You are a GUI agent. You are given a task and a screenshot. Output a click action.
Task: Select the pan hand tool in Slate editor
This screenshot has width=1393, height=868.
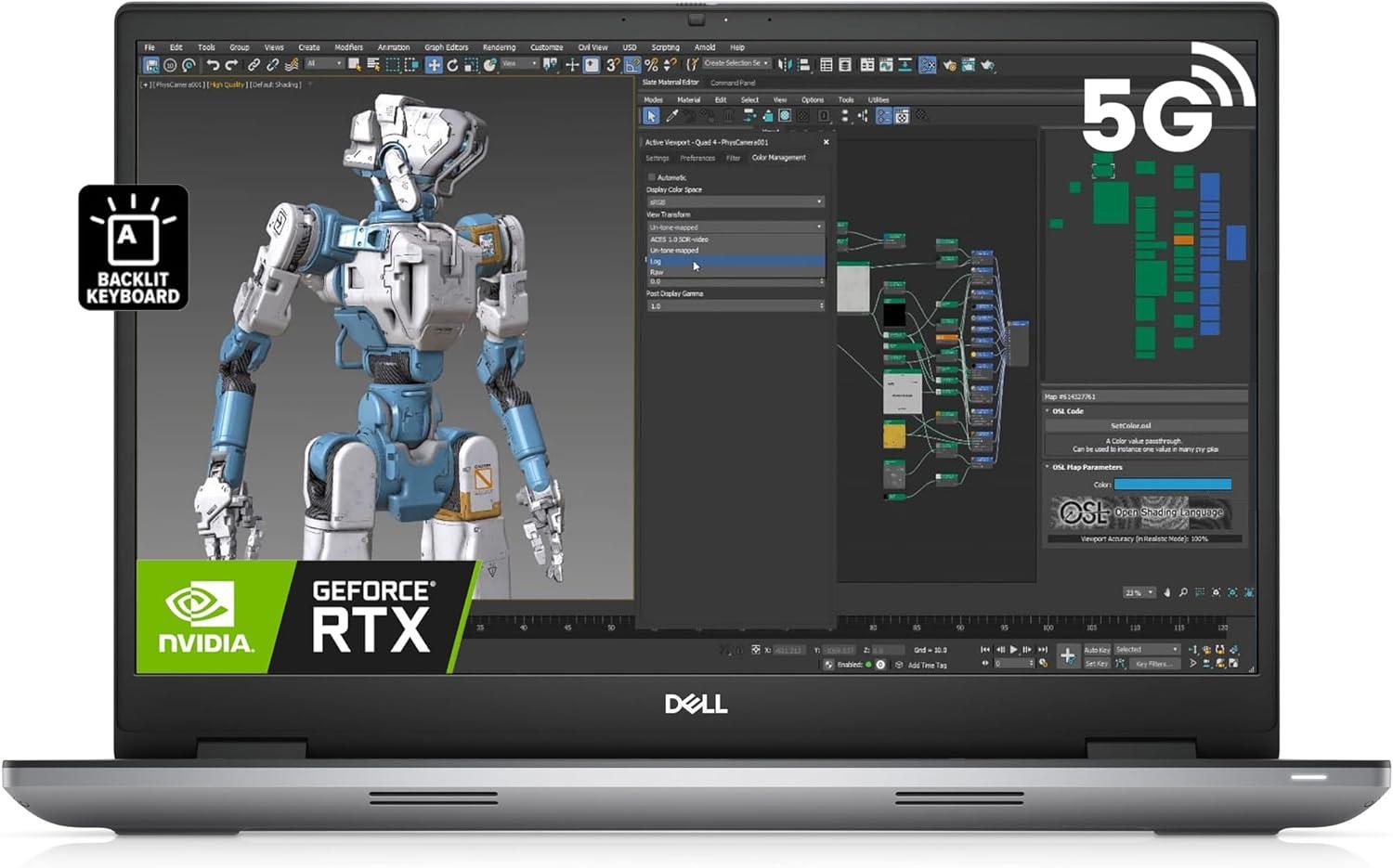[x=1167, y=592]
